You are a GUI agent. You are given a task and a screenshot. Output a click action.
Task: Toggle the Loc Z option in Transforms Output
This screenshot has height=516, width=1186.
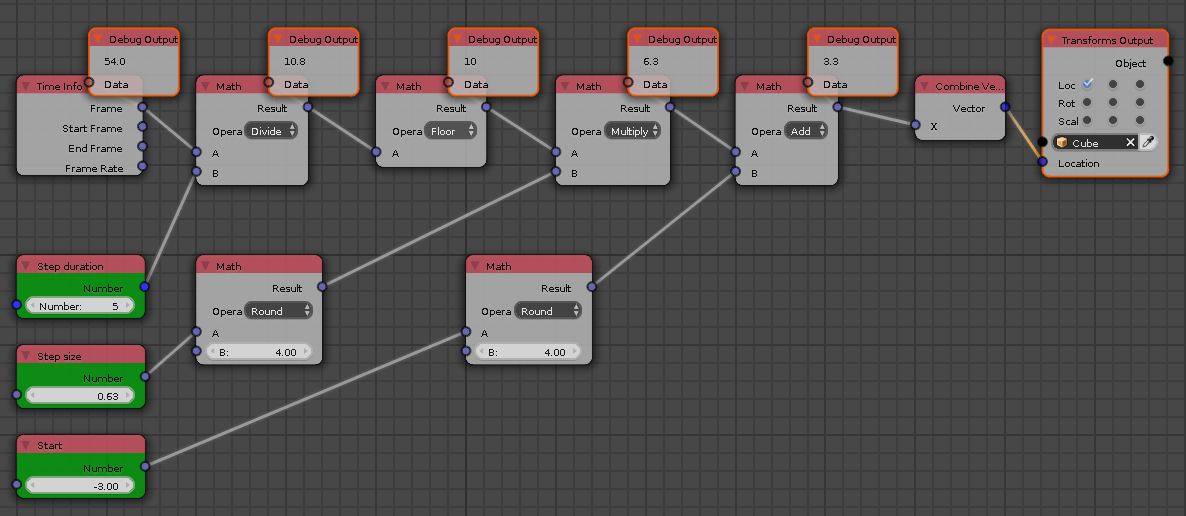pyautogui.click(x=1139, y=84)
